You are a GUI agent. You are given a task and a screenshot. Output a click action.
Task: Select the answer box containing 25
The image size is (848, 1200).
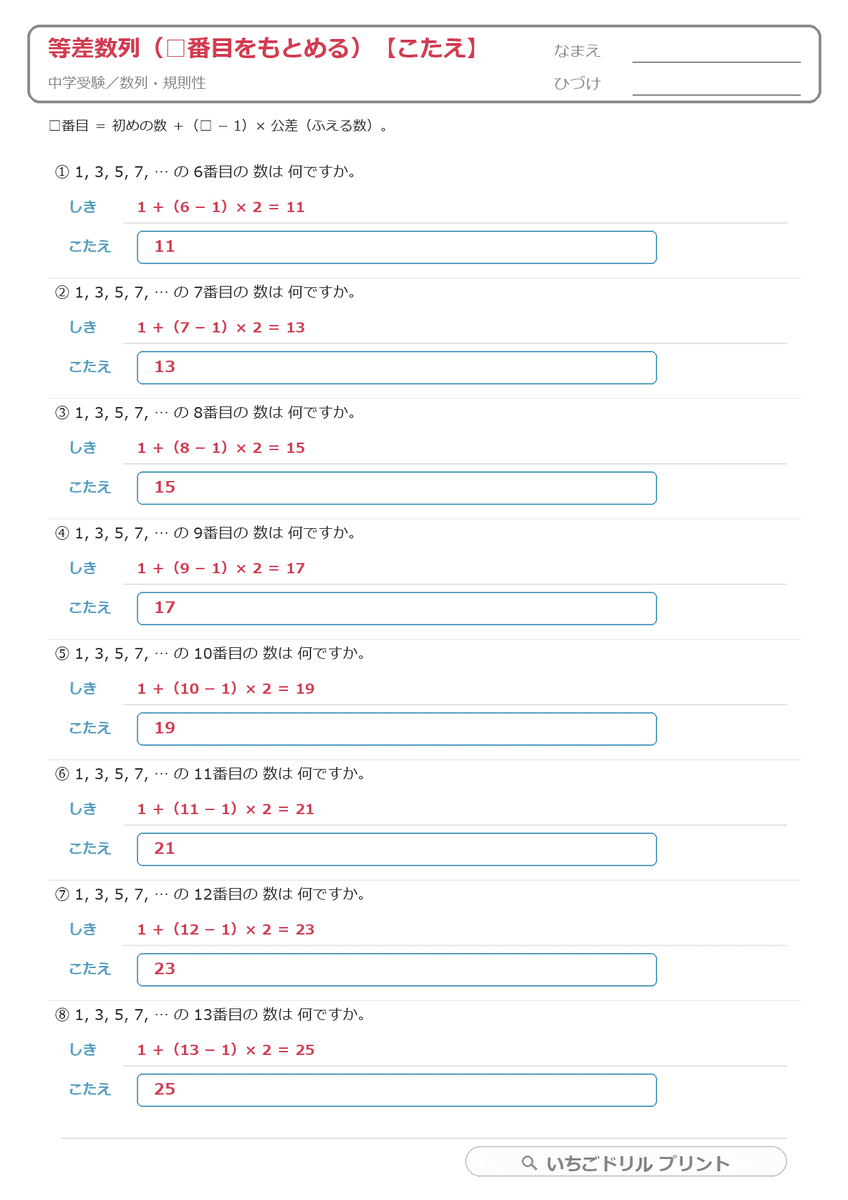[x=397, y=1090]
